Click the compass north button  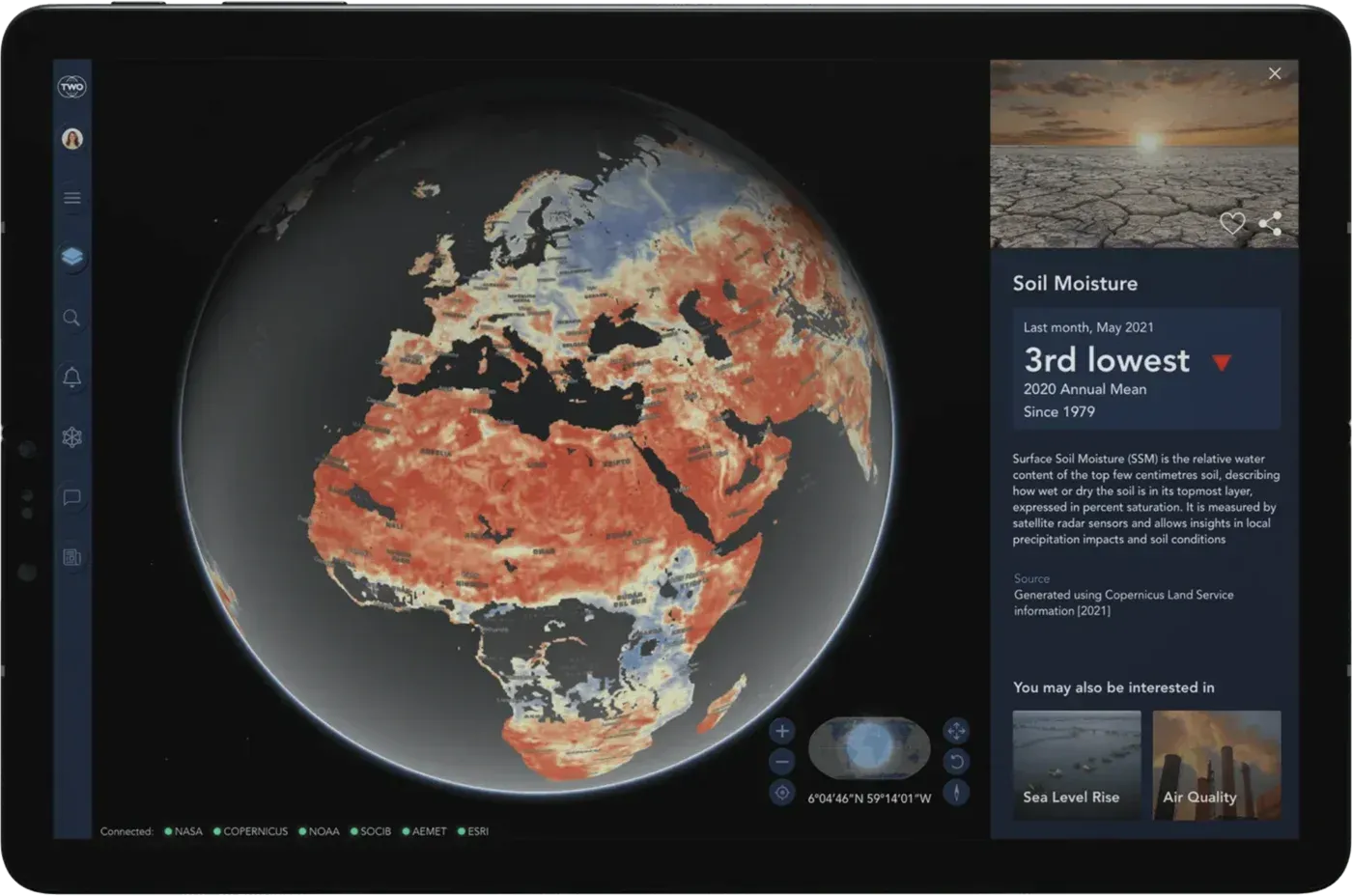click(x=956, y=793)
